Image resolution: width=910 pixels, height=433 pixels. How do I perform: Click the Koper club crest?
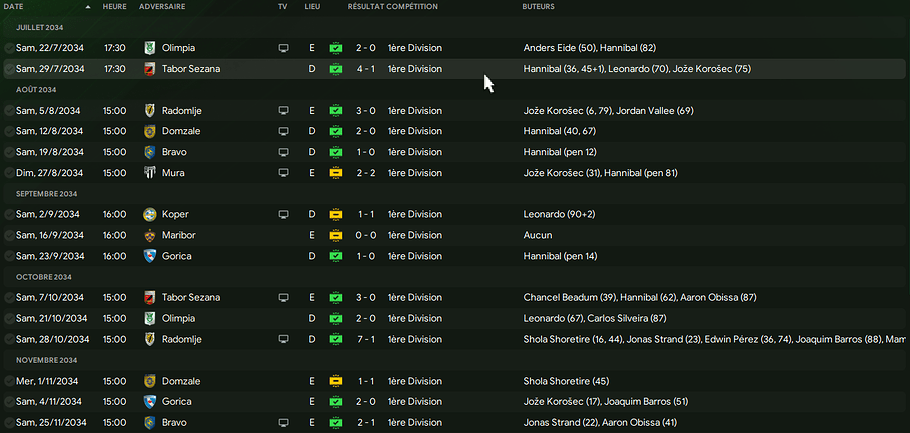pyautogui.click(x=150, y=214)
